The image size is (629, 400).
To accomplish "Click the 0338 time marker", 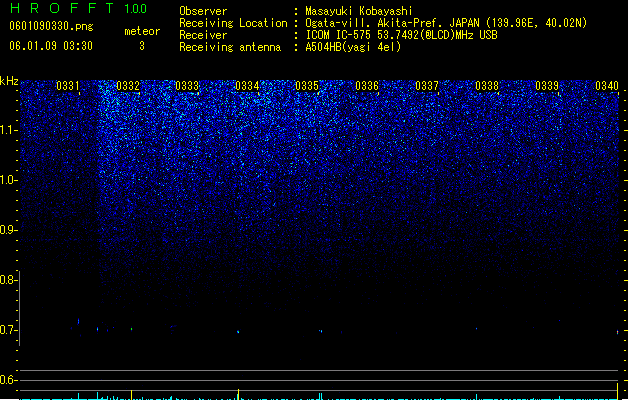I will point(487,86).
